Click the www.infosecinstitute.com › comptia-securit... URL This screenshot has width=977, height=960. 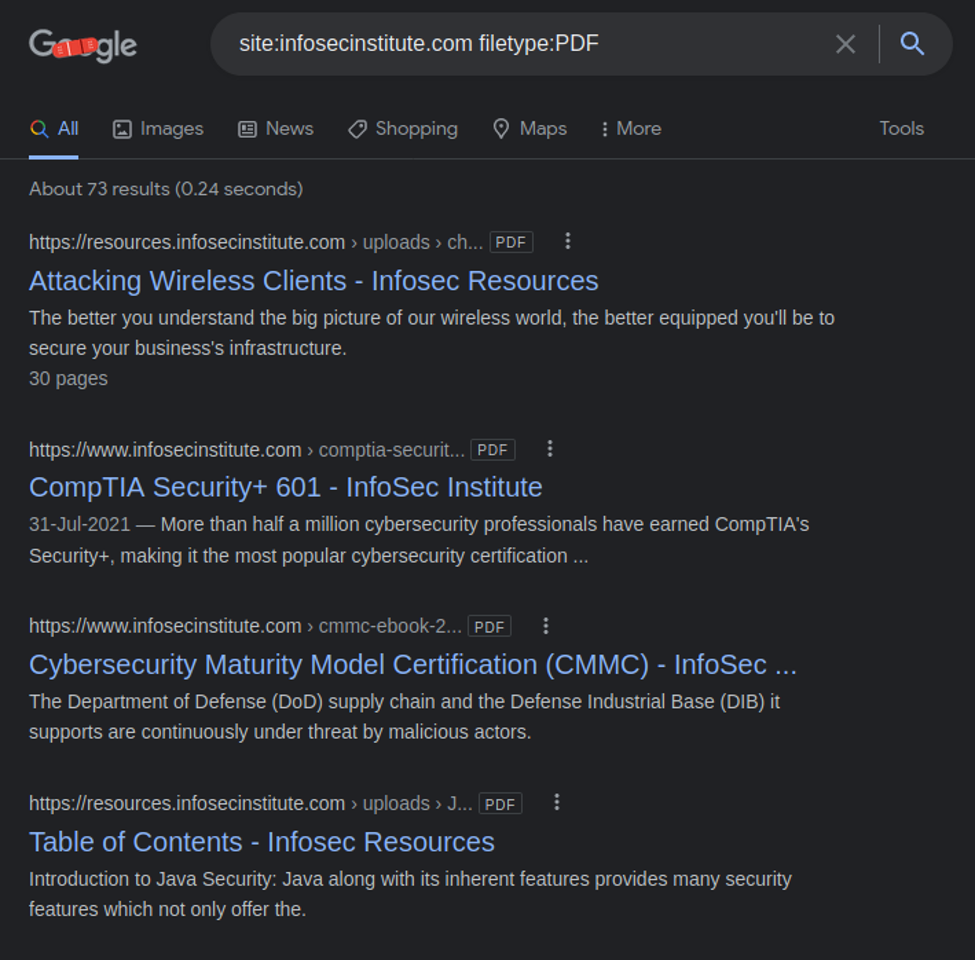click(247, 450)
